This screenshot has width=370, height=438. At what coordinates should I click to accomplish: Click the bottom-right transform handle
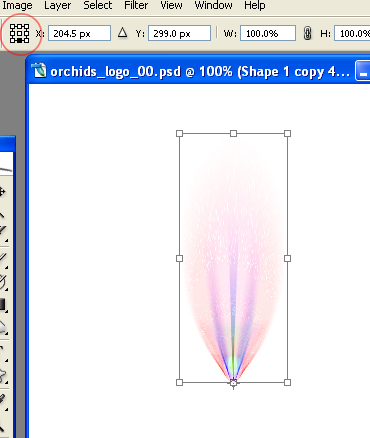[287, 382]
